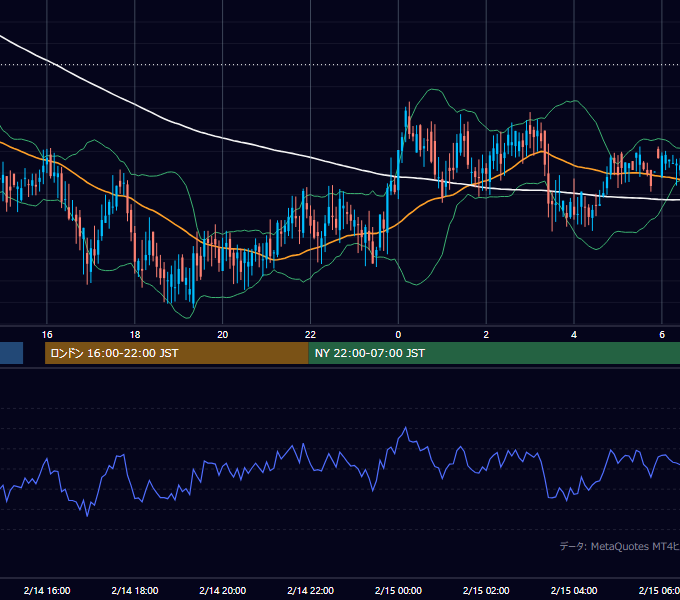Click the '2/14 22:00' time label

click(311, 590)
